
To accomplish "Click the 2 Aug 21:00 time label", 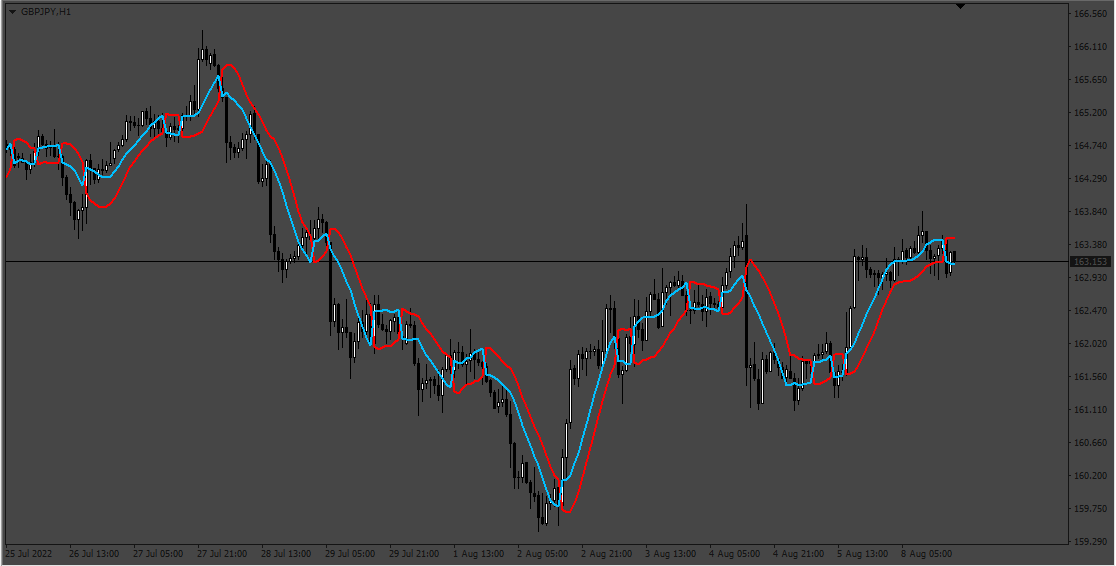I will click(x=606, y=554).
